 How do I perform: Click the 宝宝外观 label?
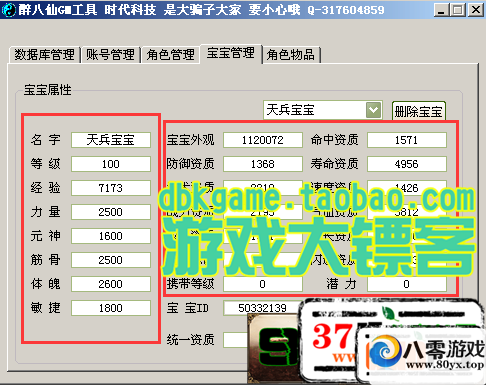(x=191, y=140)
